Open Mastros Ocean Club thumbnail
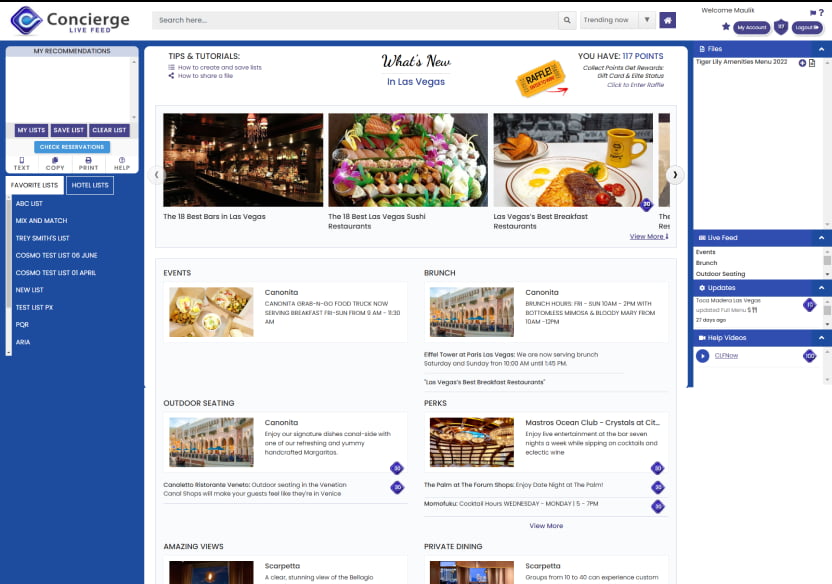 472,442
